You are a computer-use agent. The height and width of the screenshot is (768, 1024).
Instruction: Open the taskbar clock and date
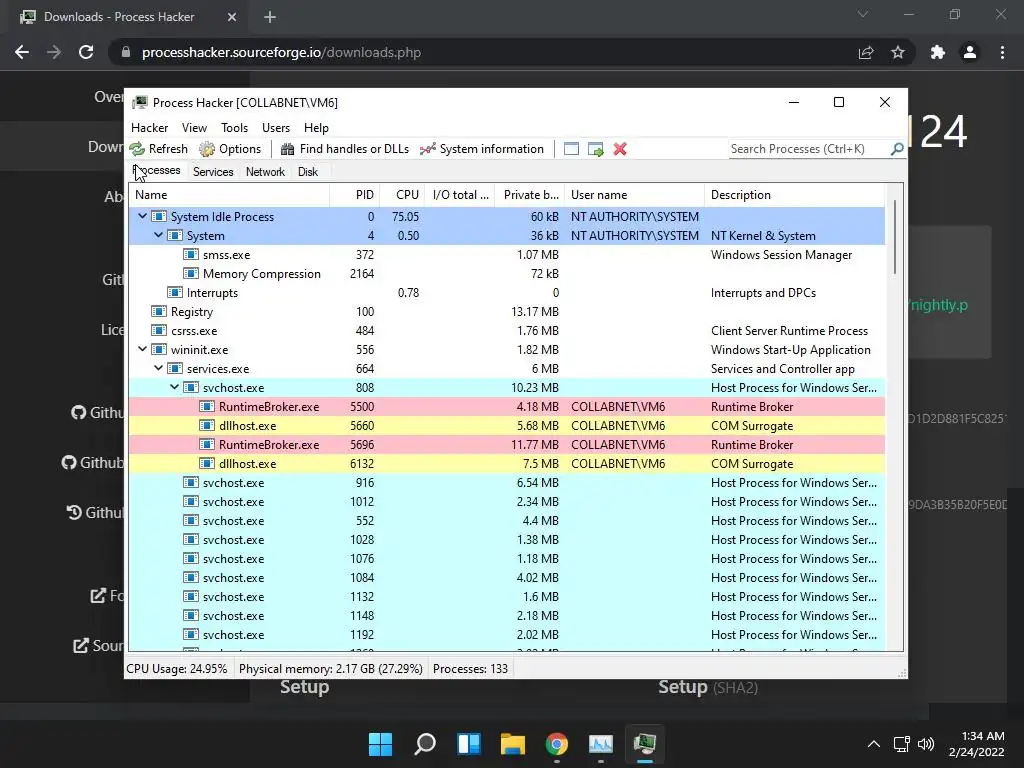tap(976, 744)
